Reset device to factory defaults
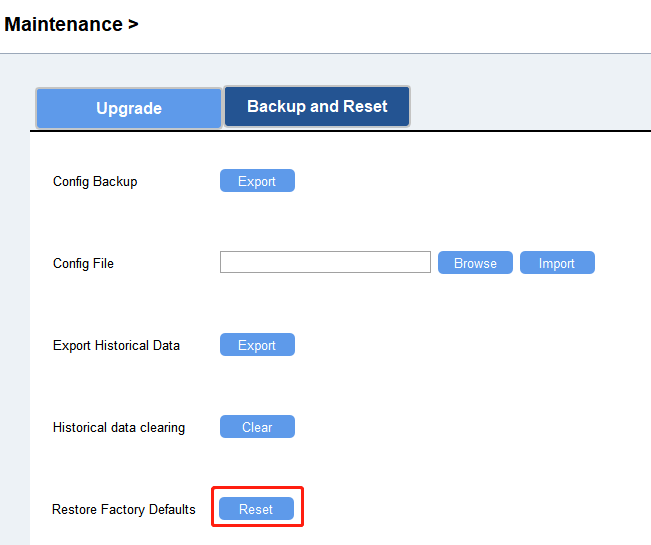Image resolution: width=651 pixels, height=545 pixels. click(x=256, y=509)
